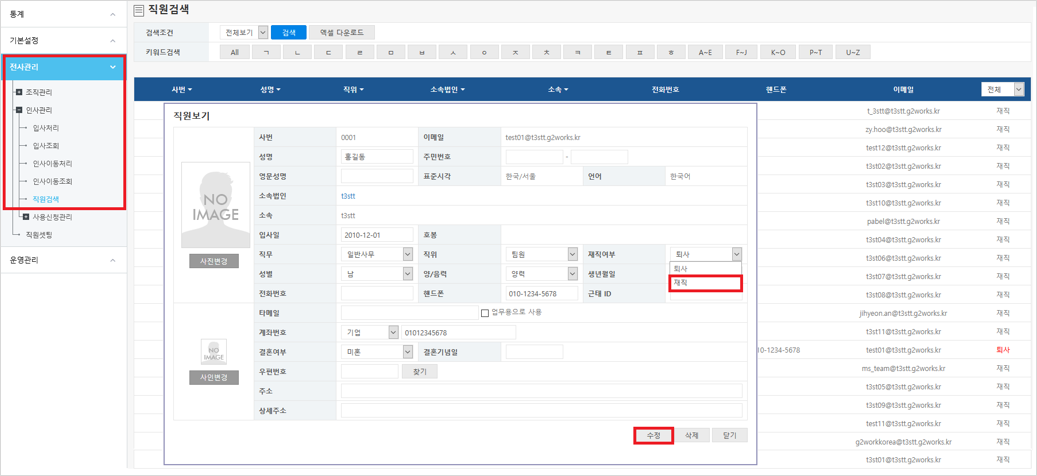Check the 업무용으로 사용 checkbox
Screen dimensions: 1037x476
(485, 313)
